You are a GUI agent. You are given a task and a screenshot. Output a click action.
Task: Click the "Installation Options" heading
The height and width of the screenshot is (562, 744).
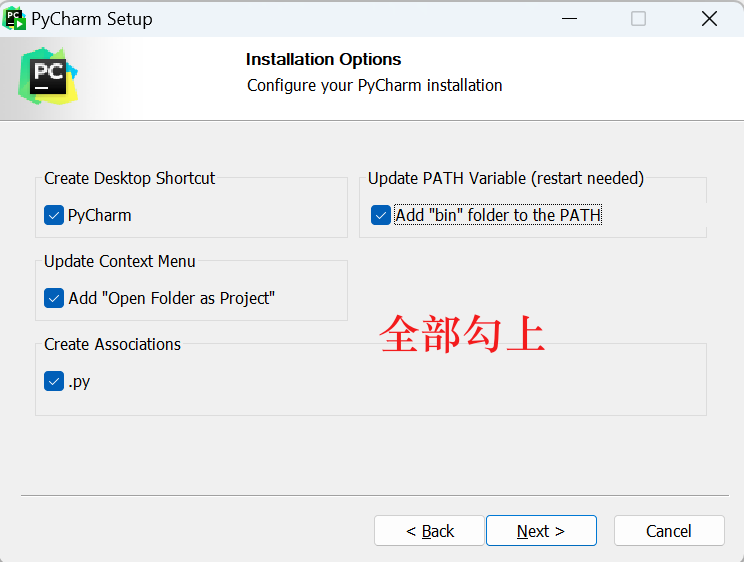(x=323, y=59)
